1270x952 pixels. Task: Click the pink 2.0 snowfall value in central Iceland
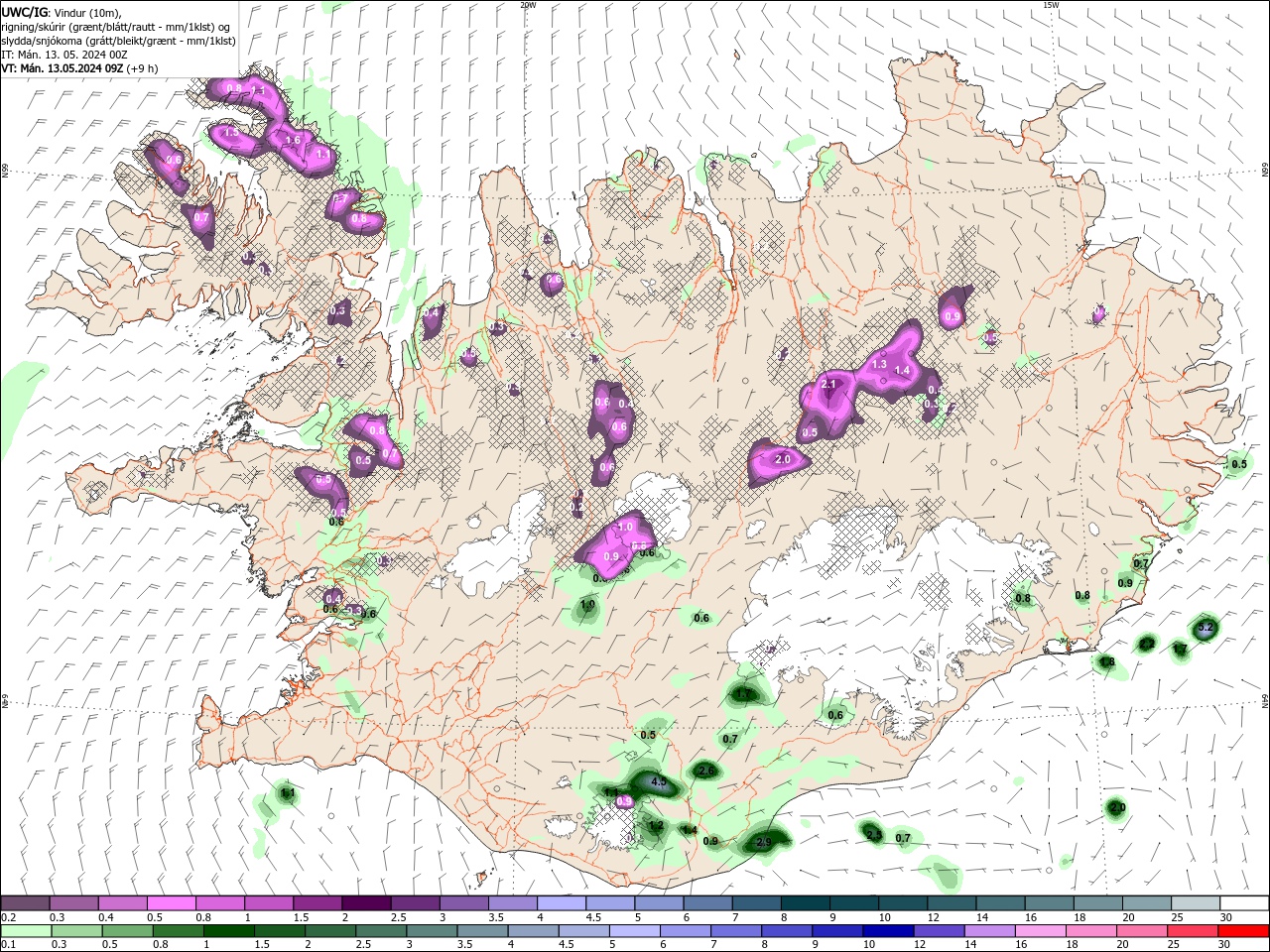(x=782, y=459)
